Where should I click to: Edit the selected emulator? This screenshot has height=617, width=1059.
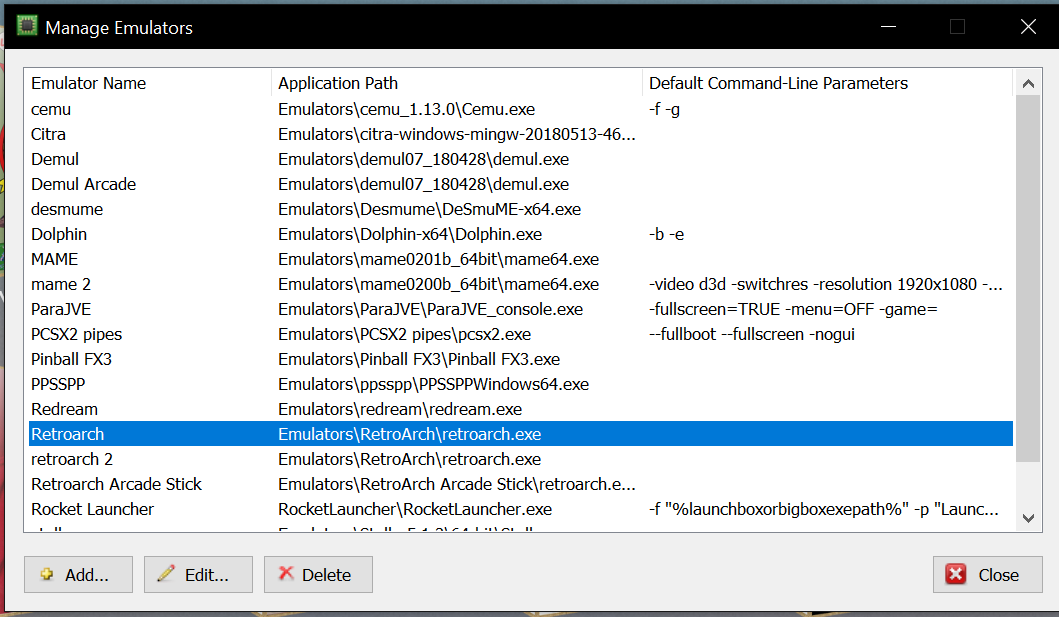[199, 574]
